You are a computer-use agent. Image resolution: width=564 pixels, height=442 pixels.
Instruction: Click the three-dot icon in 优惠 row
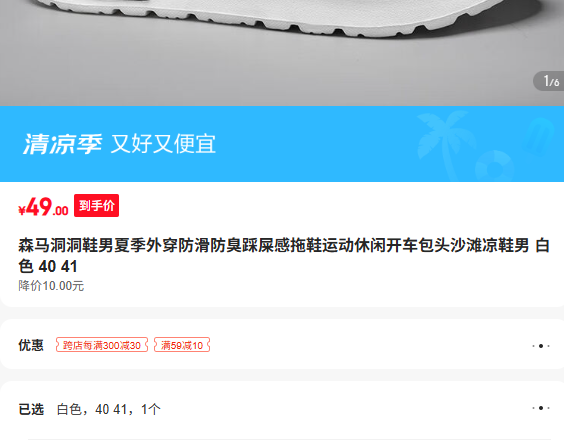(x=541, y=346)
